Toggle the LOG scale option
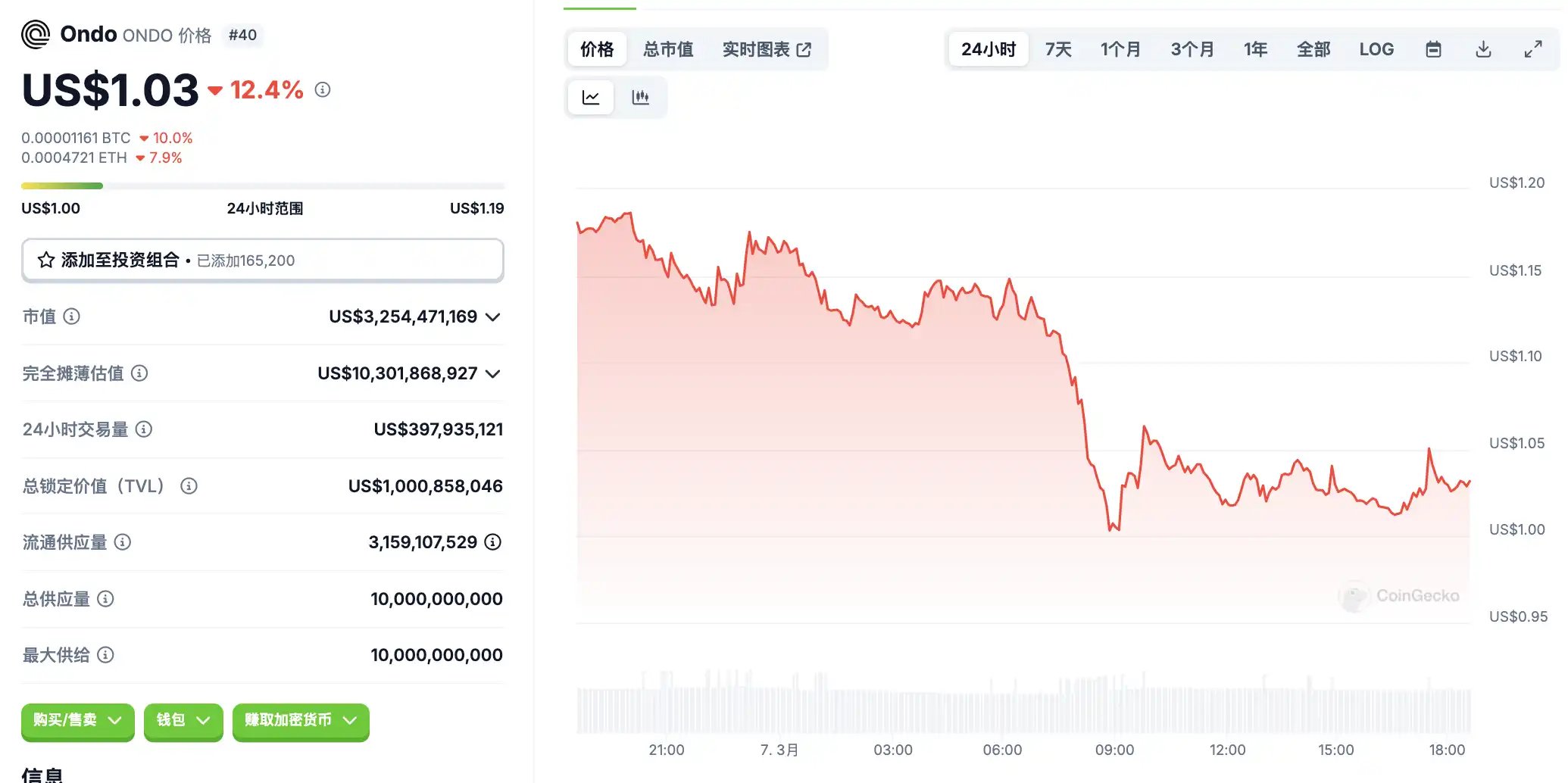 [x=1376, y=49]
